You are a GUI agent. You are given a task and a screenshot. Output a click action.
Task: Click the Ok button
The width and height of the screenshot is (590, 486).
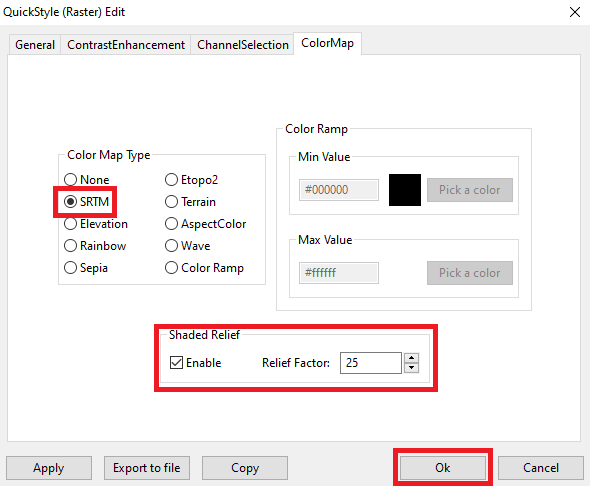point(442,468)
